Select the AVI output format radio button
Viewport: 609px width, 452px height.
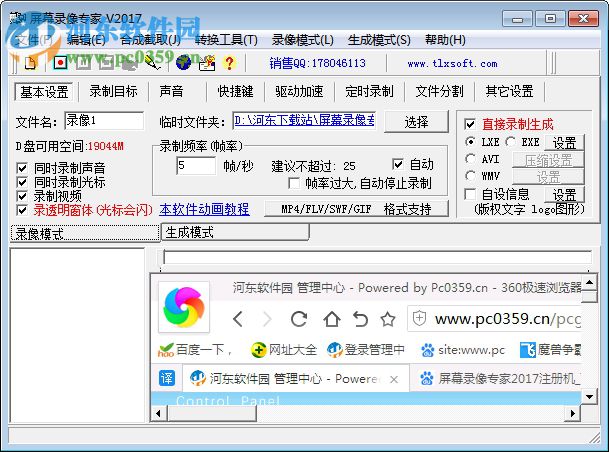pyautogui.click(x=470, y=158)
